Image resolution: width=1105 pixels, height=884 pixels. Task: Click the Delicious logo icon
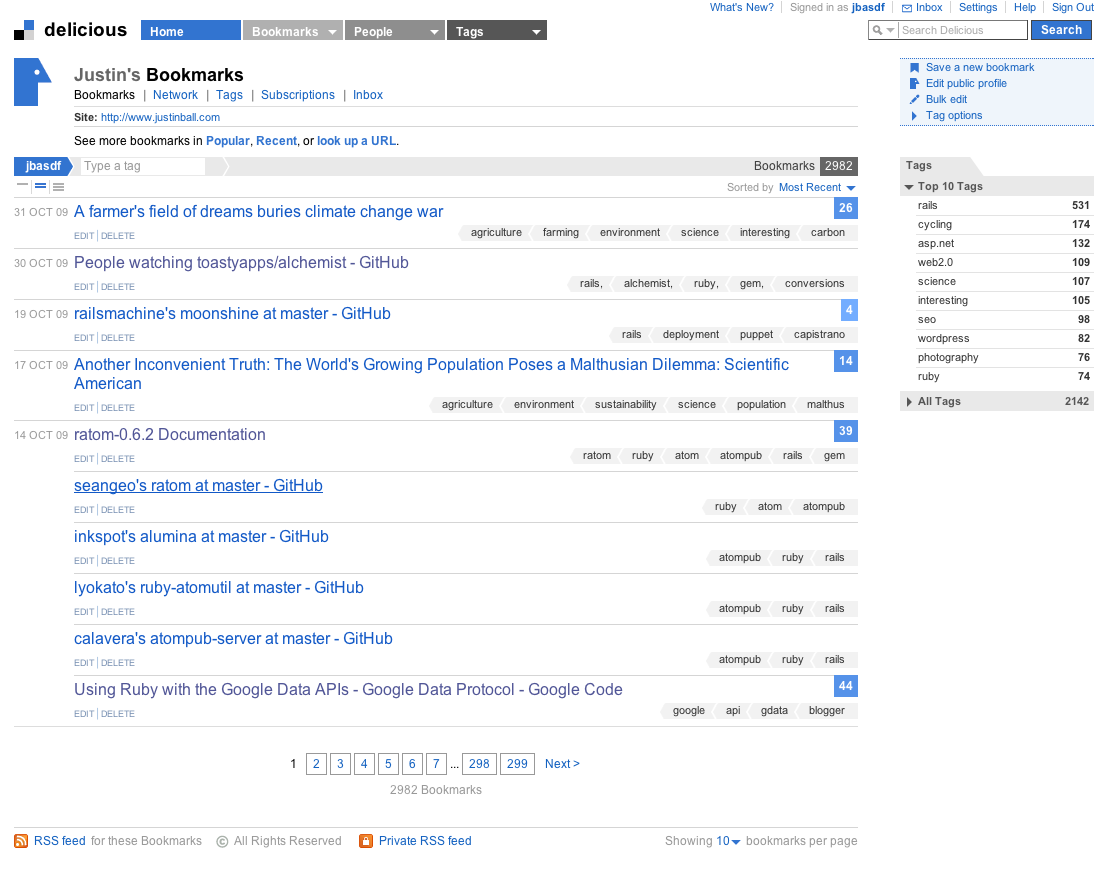tap(24, 30)
